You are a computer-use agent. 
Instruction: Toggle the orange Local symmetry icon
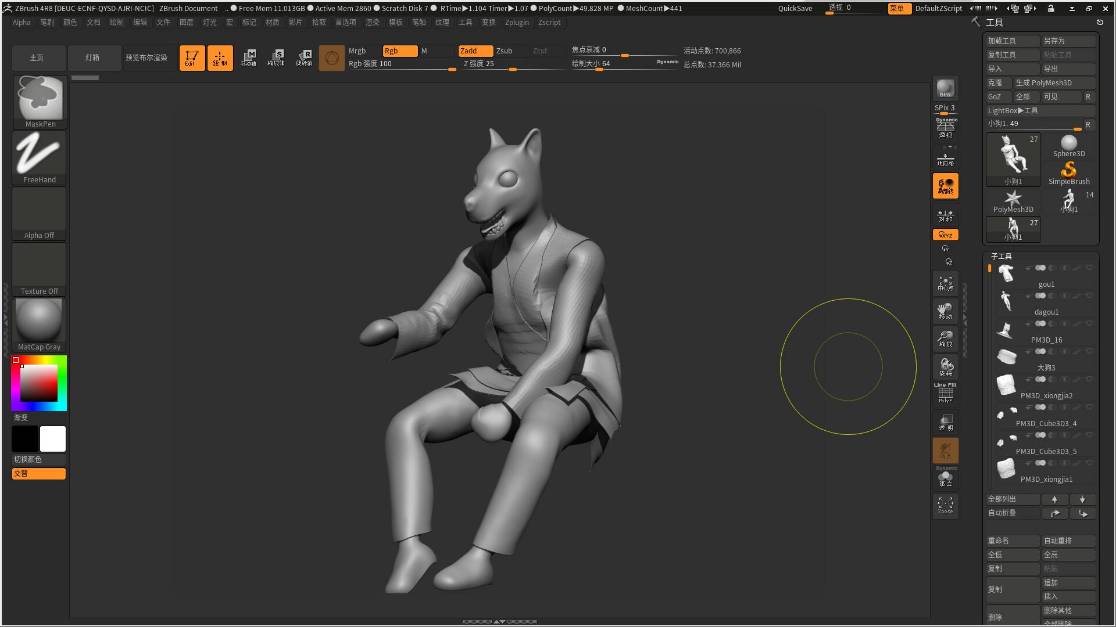(x=945, y=186)
